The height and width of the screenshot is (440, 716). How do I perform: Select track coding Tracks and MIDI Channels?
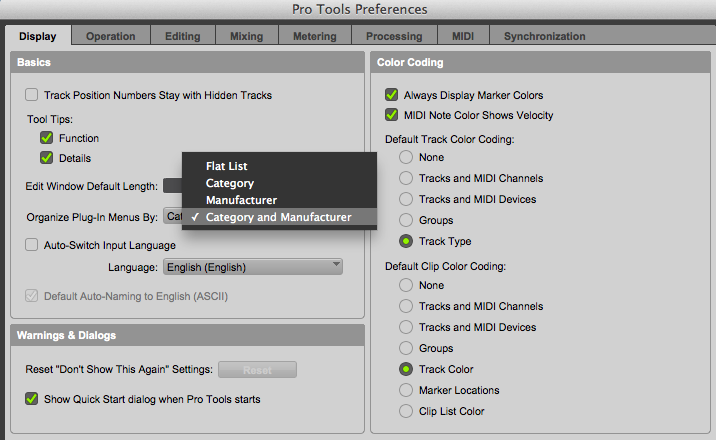point(406,178)
